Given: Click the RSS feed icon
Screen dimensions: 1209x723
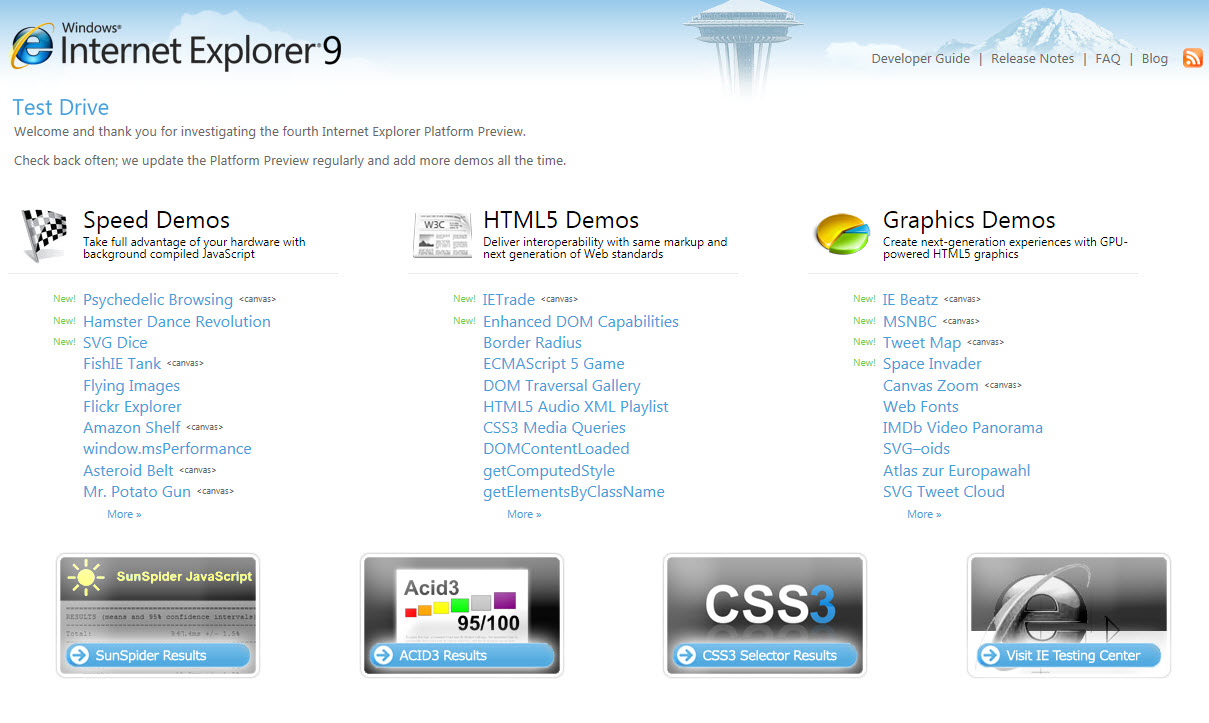Looking at the screenshot, I should coord(1192,58).
